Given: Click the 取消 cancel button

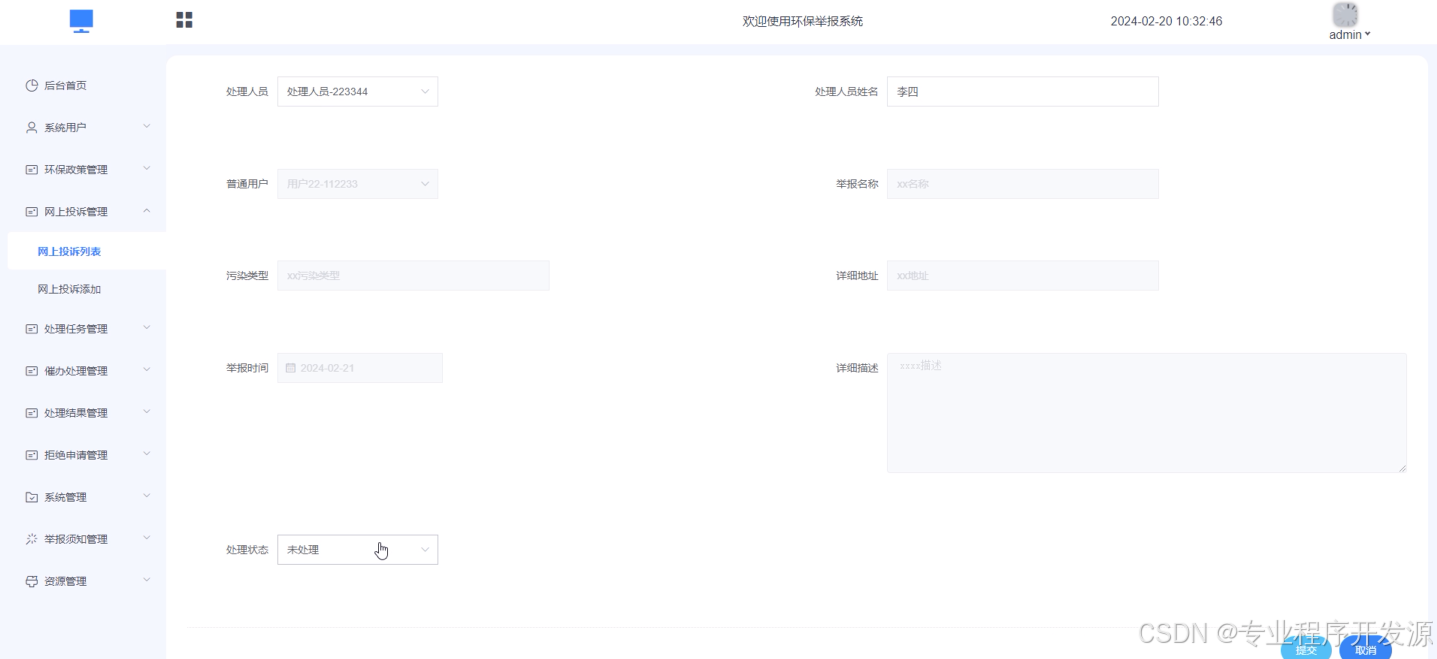Looking at the screenshot, I should pyautogui.click(x=1365, y=649).
